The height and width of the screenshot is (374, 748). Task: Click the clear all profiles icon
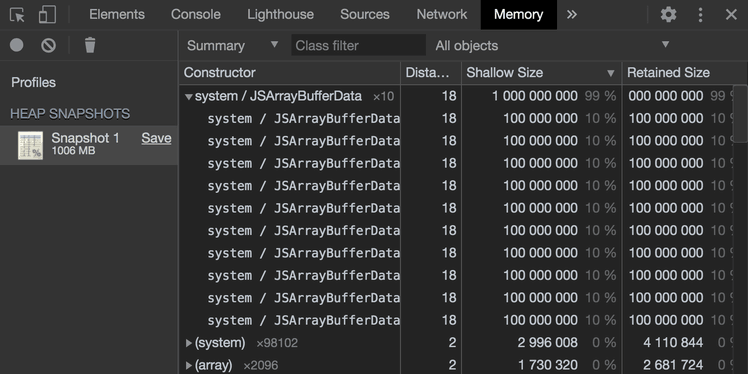48,45
